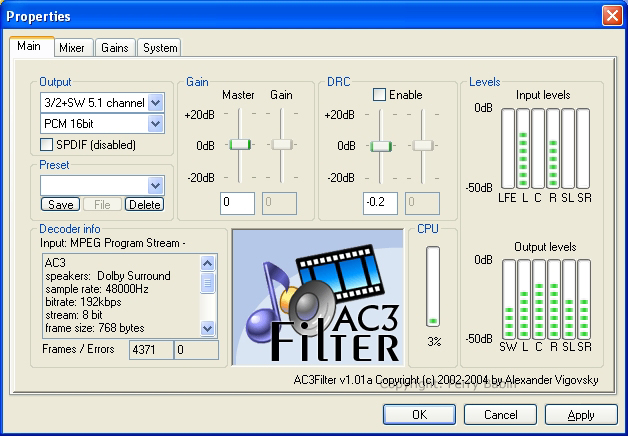The height and width of the screenshot is (436, 628).
Task: Switch to the Mixer tab
Action: pos(71,48)
